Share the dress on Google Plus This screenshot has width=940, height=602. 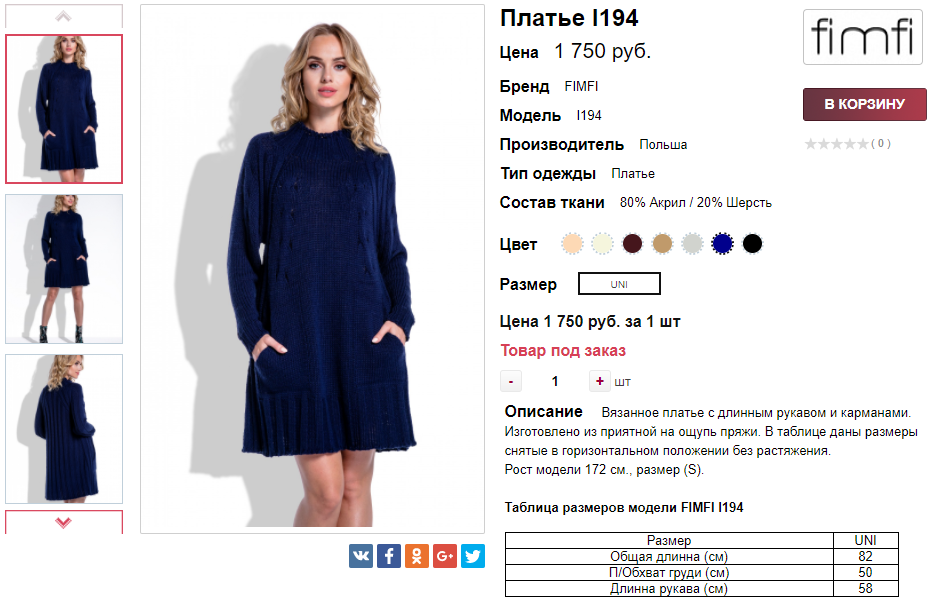[x=445, y=556]
